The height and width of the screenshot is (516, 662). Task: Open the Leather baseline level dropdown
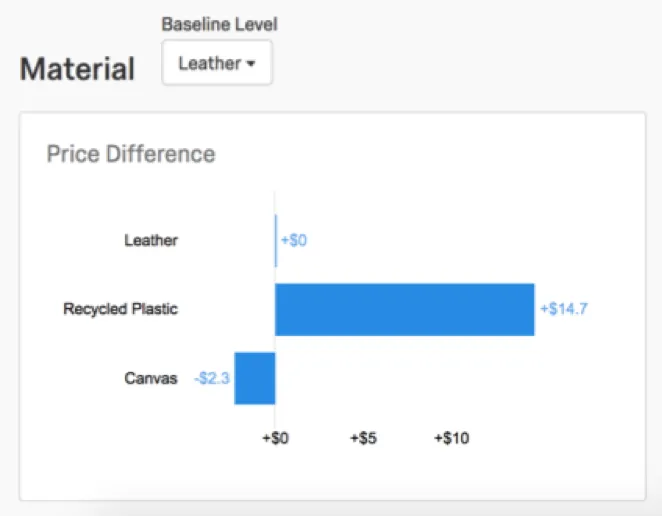coord(216,63)
